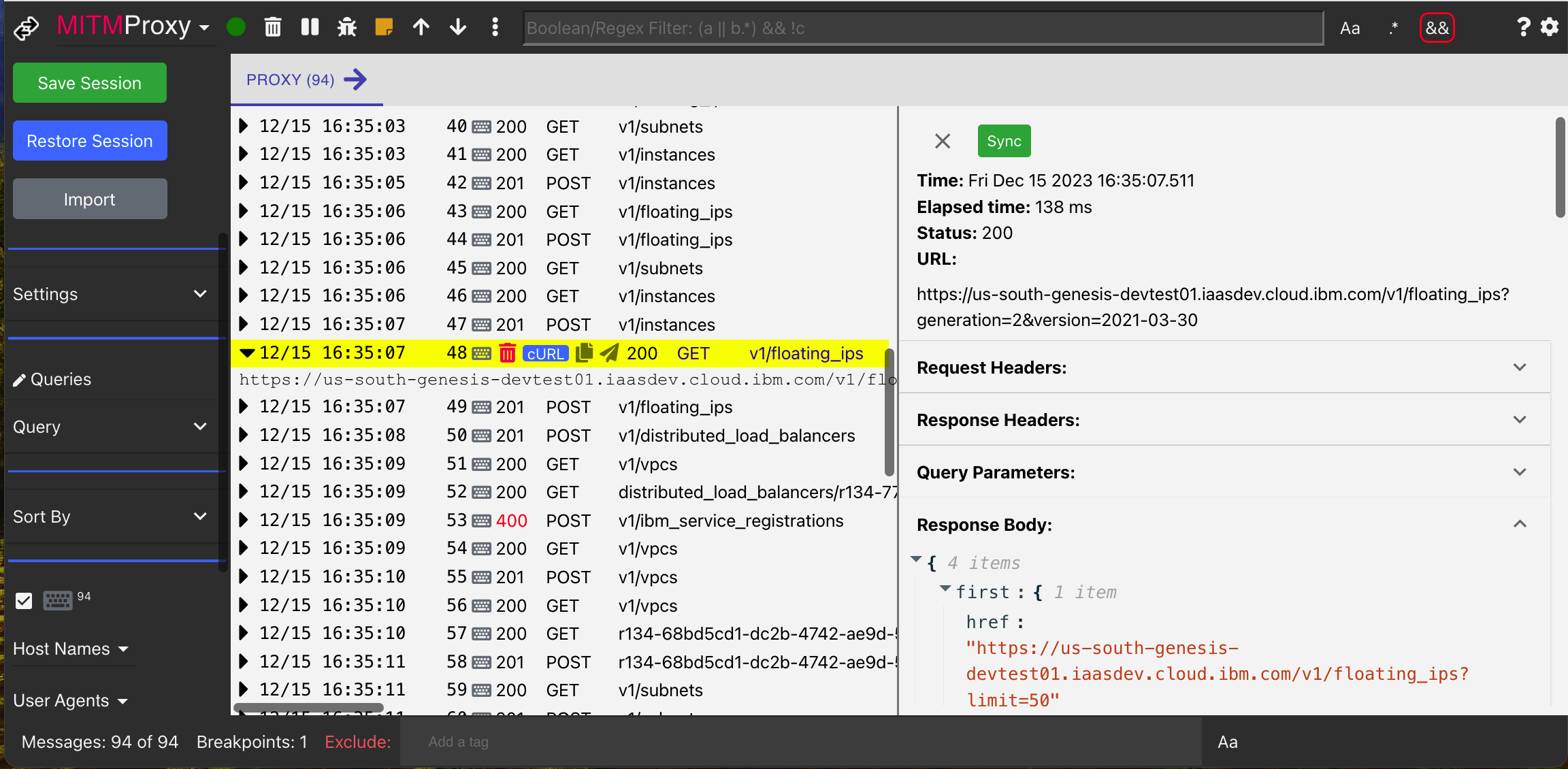Click the trash icon in top toolbar

(x=272, y=27)
